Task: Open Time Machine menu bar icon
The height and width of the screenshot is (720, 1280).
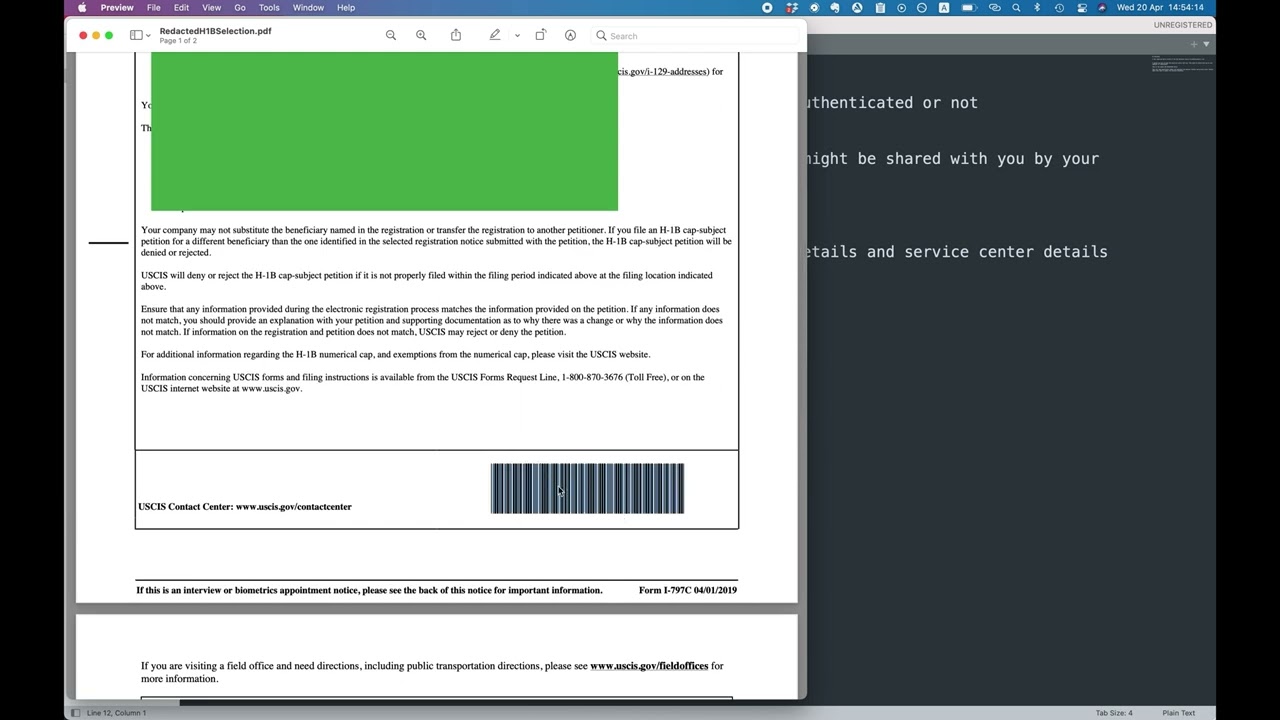Action: [1059, 7]
